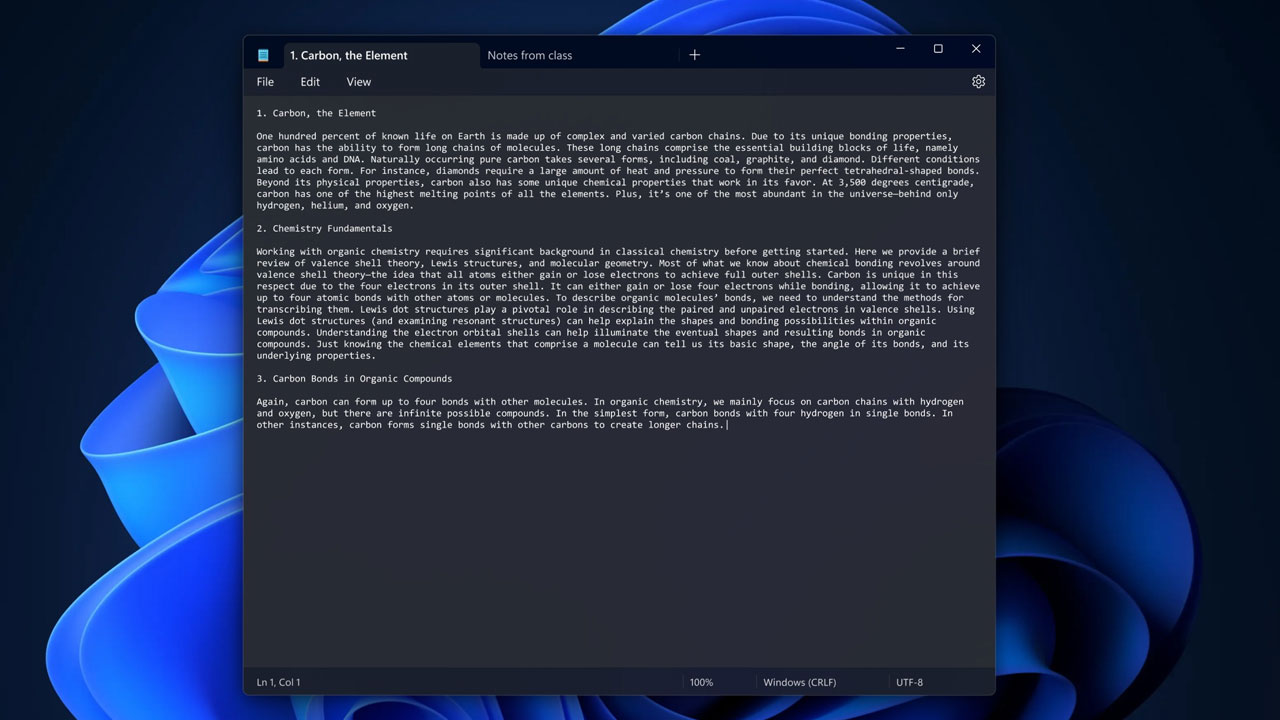Open the Edit menu
This screenshot has width=1280, height=720.
(310, 82)
